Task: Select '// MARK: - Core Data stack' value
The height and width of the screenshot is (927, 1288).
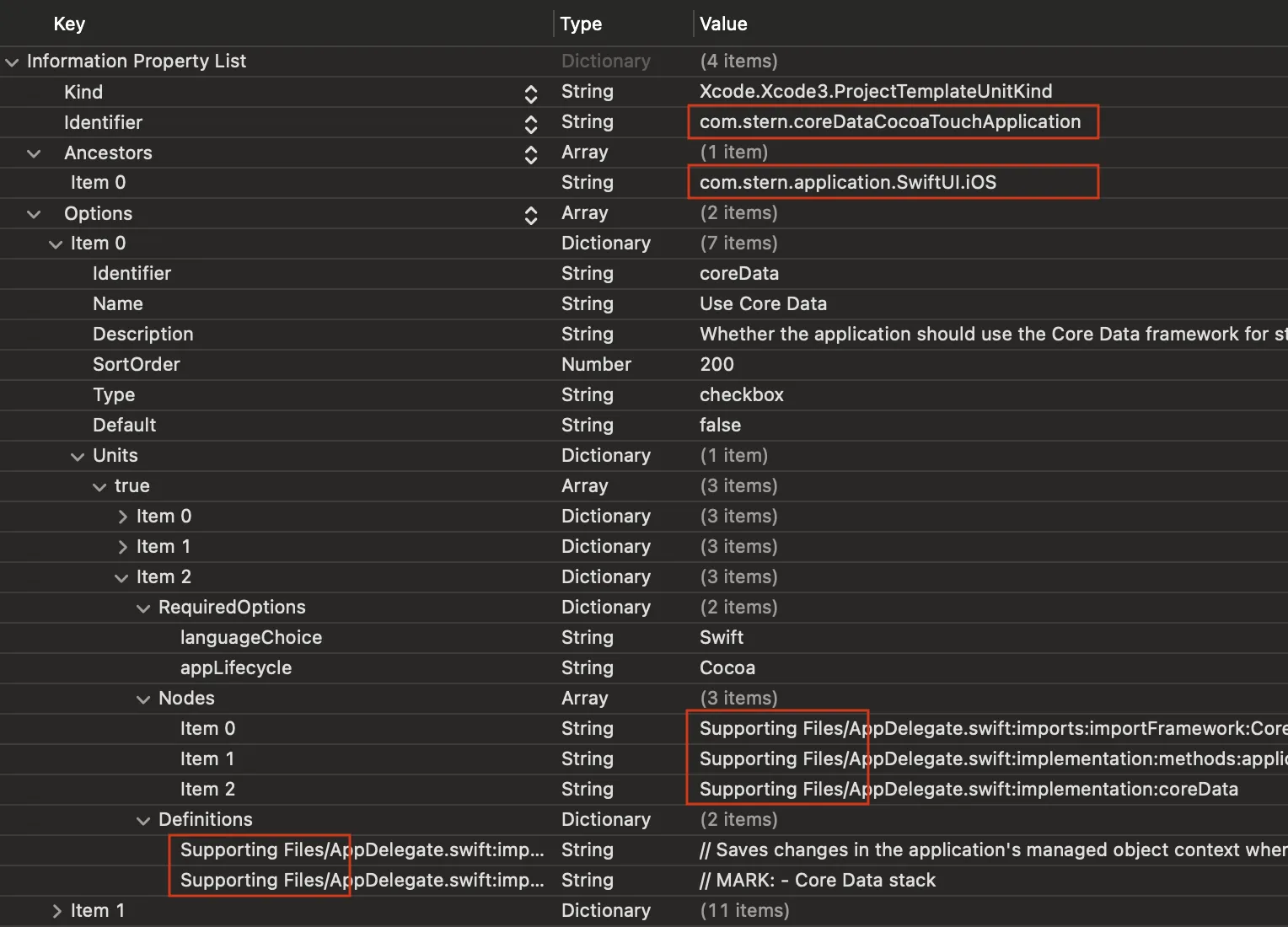Action: (818, 880)
